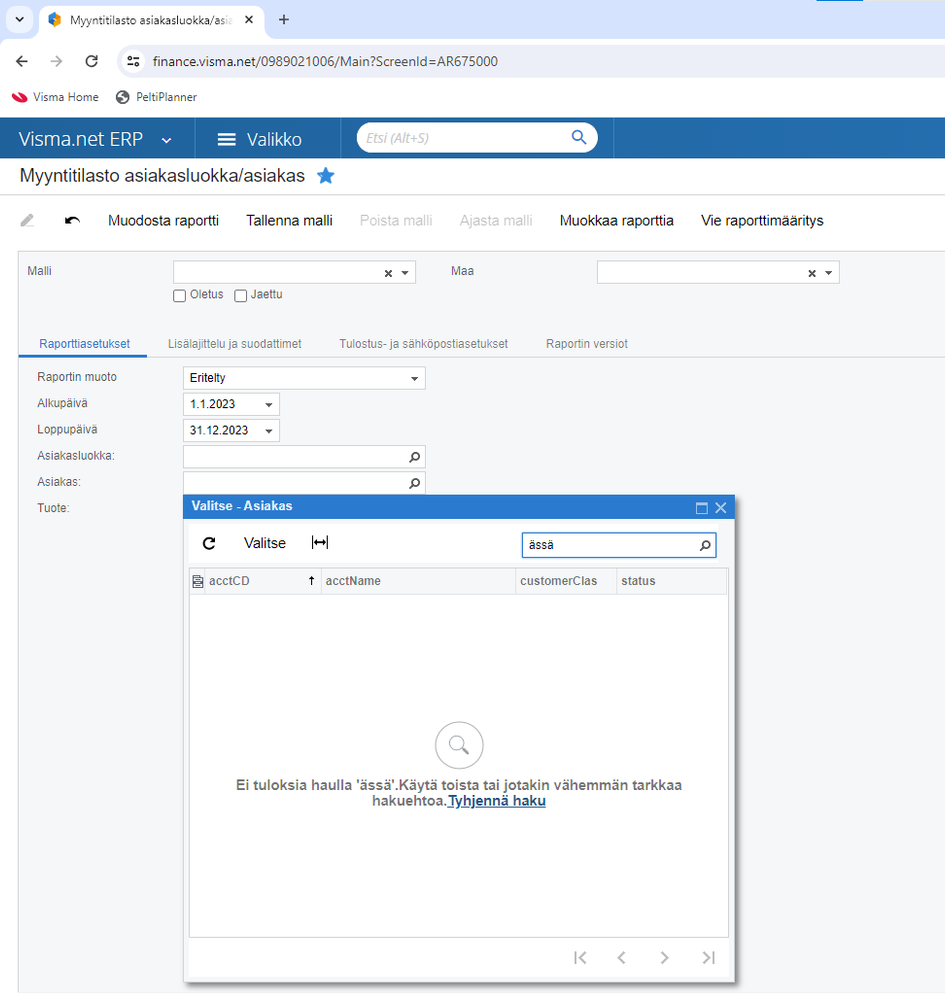Click the Tyhjennä haku link

click(x=496, y=801)
